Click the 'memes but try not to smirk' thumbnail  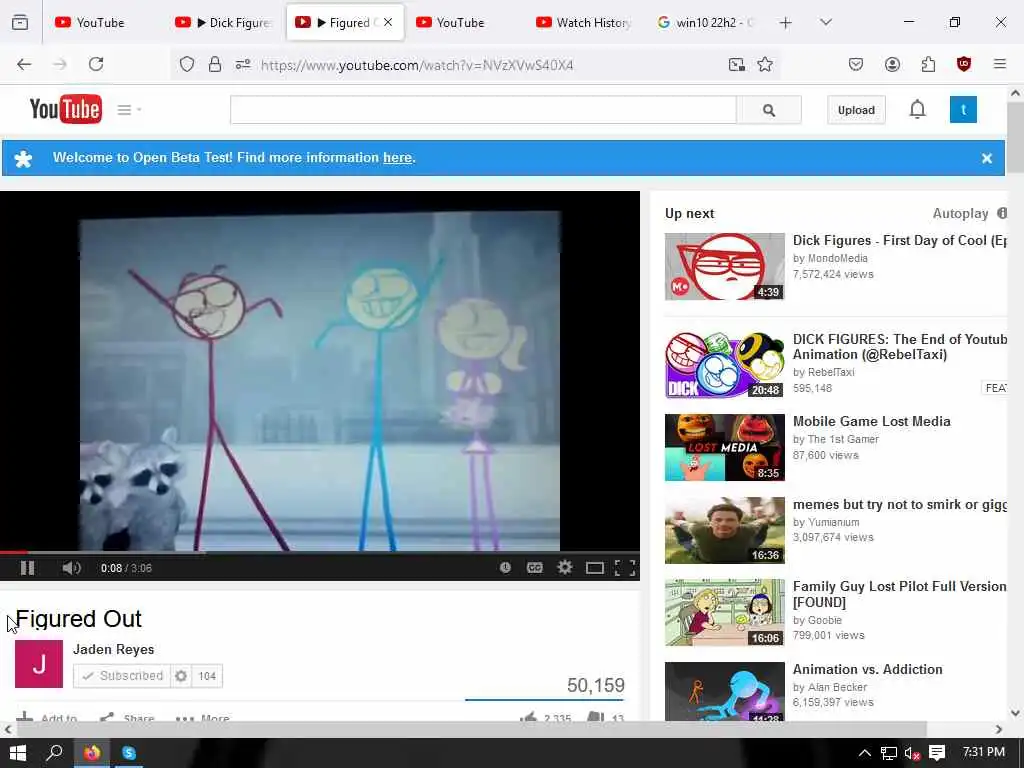click(725, 530)
